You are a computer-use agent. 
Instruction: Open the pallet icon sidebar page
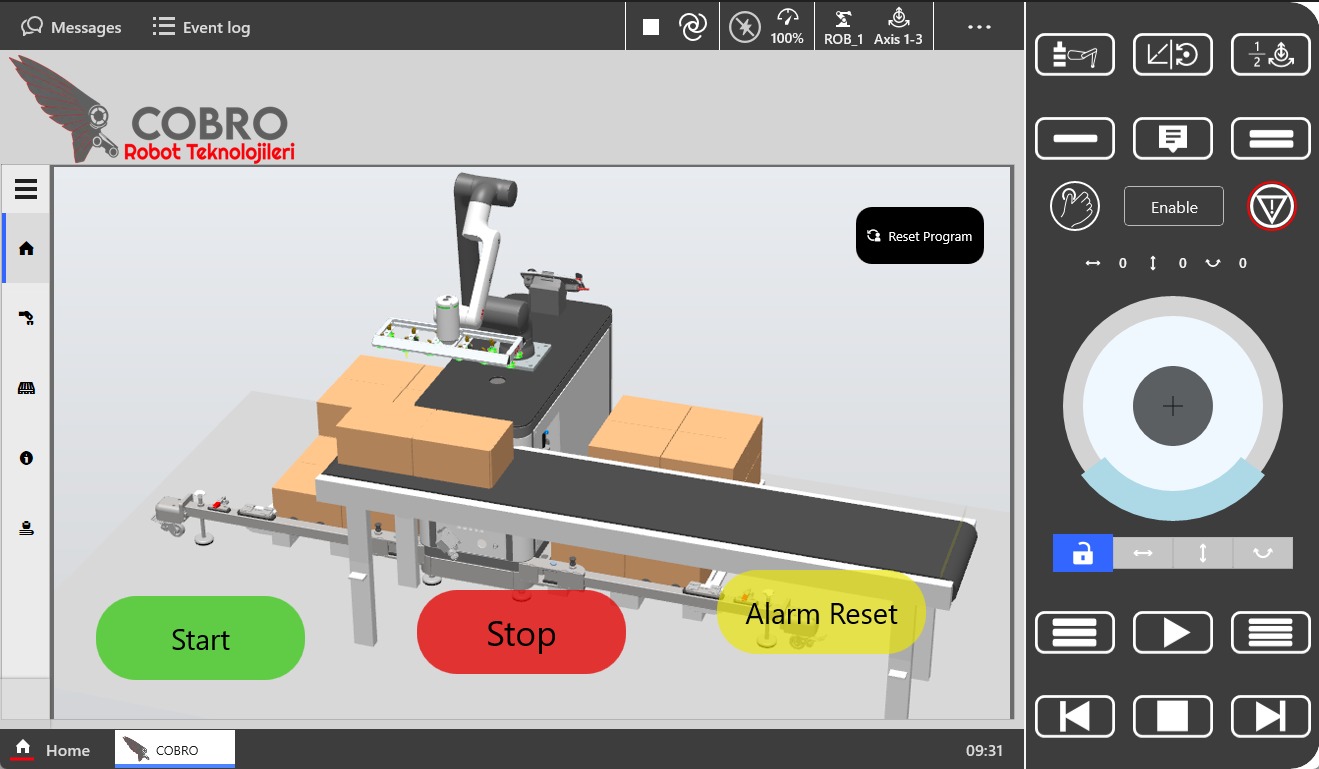tap(27, 388)
